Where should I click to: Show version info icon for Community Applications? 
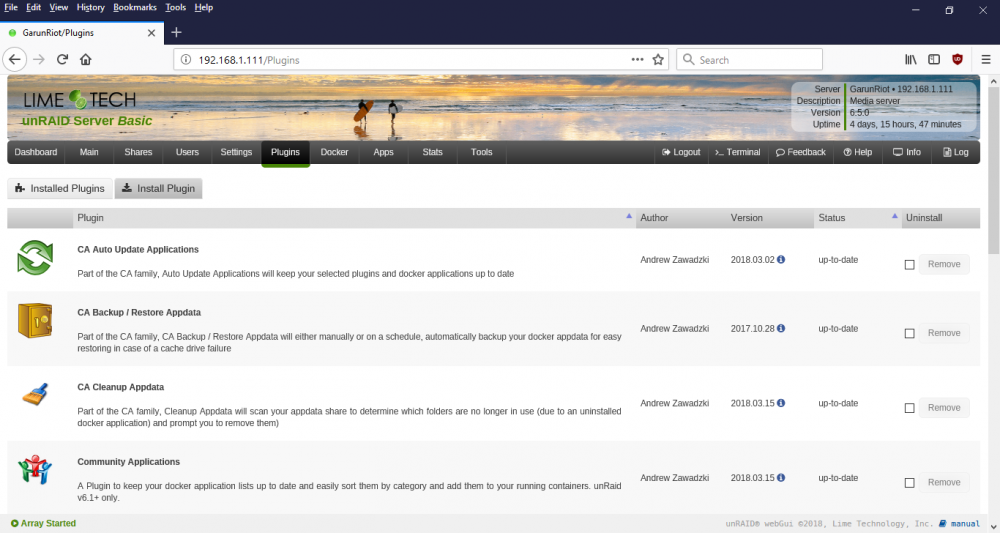[x=781, y=478]
